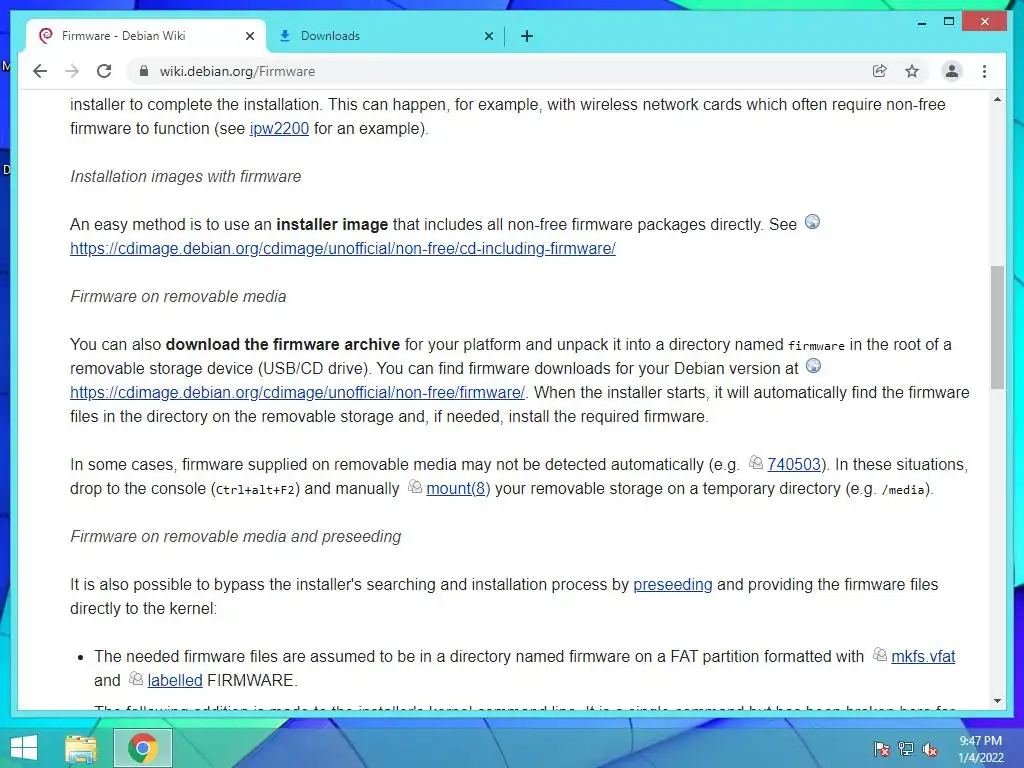
Task: Open the non-free/firmware URL link
Action: coord(297,392)
